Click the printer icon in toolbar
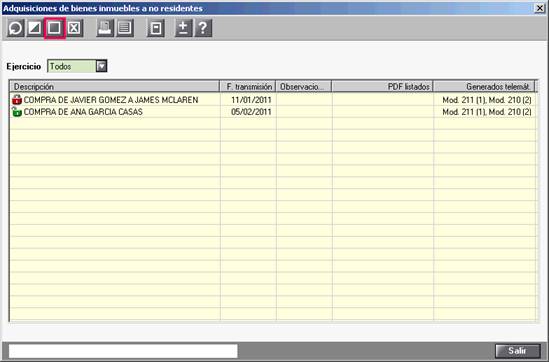Screen dimensions: 549x362 [x=105, y=28]
